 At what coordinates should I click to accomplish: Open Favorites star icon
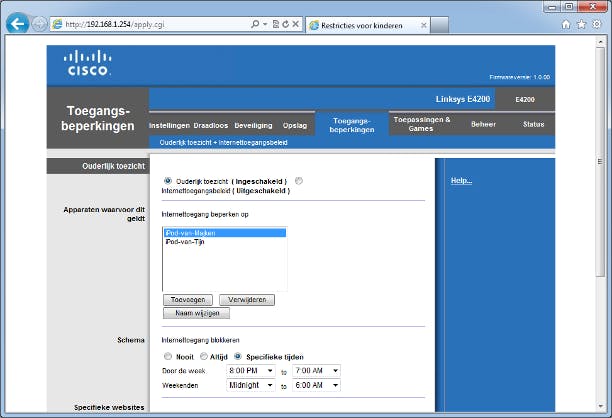point(581,25)
